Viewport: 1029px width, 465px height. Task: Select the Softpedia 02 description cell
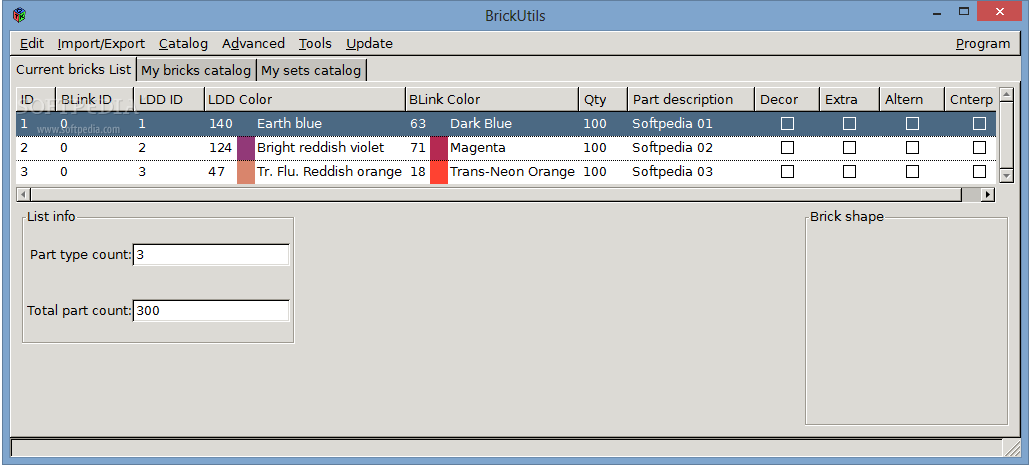click(x=672, y=148)
